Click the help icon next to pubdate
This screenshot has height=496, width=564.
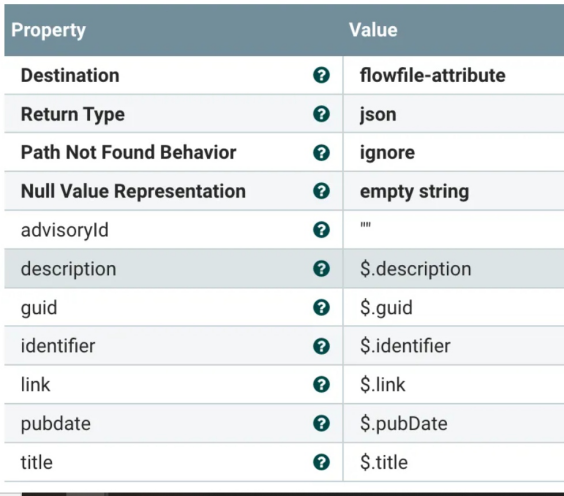click(x=321, y=423)
